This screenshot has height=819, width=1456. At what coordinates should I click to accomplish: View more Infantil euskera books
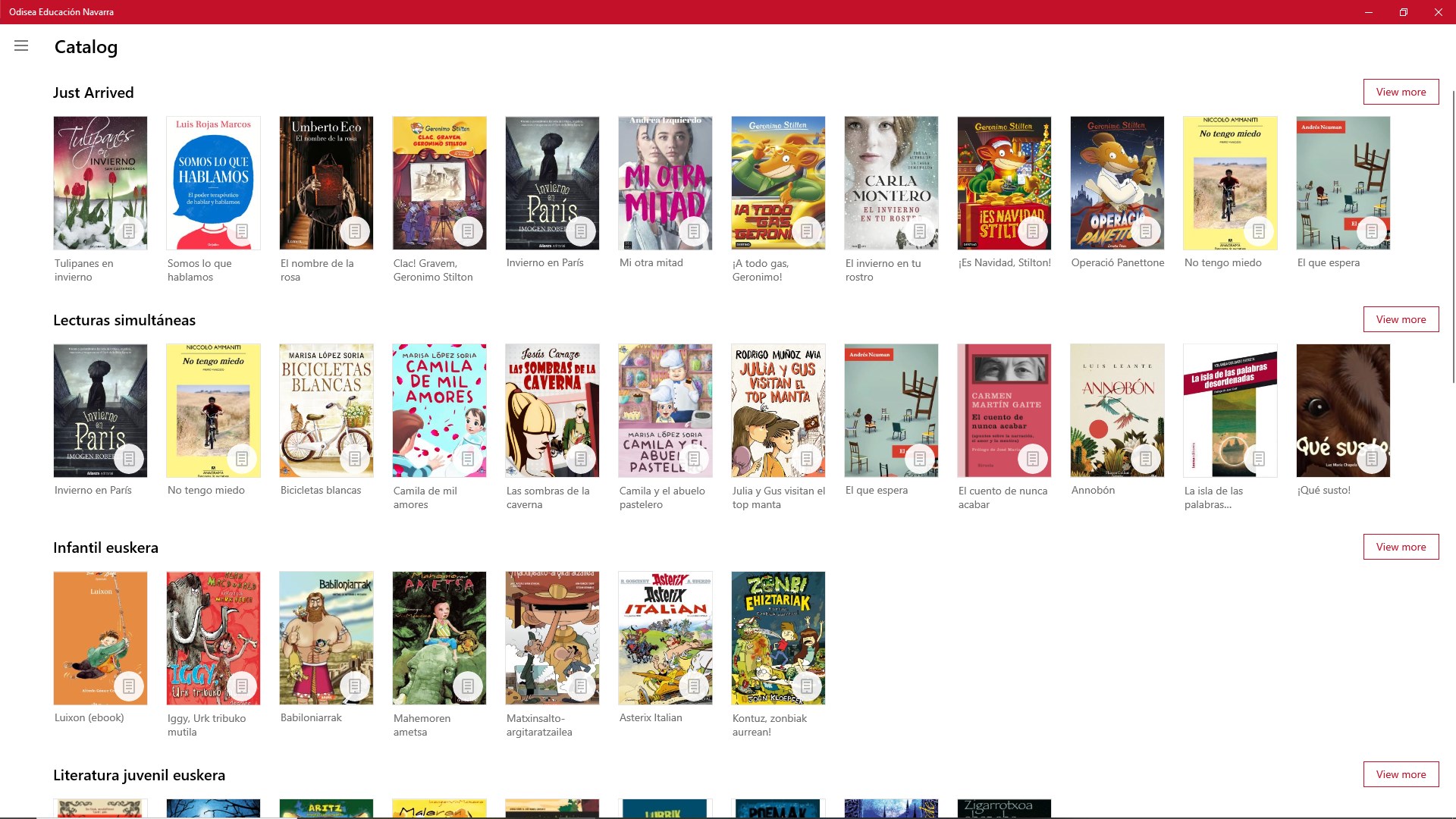click(1401, 547)
